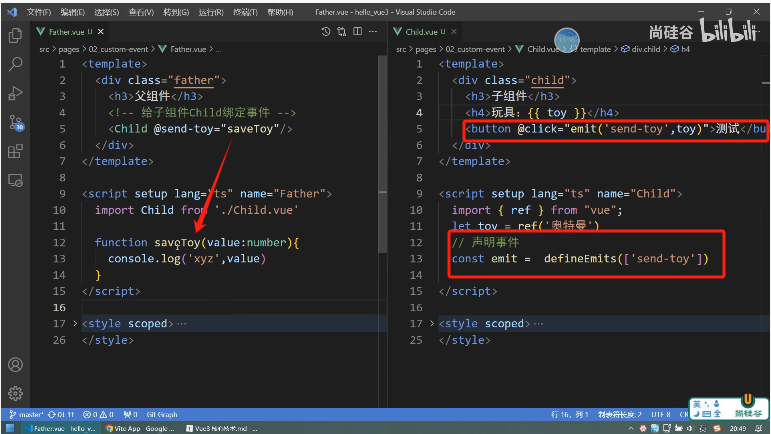Open the 终端(T) menu
This screenshot has height=434, width=771.
coord(245,12)
